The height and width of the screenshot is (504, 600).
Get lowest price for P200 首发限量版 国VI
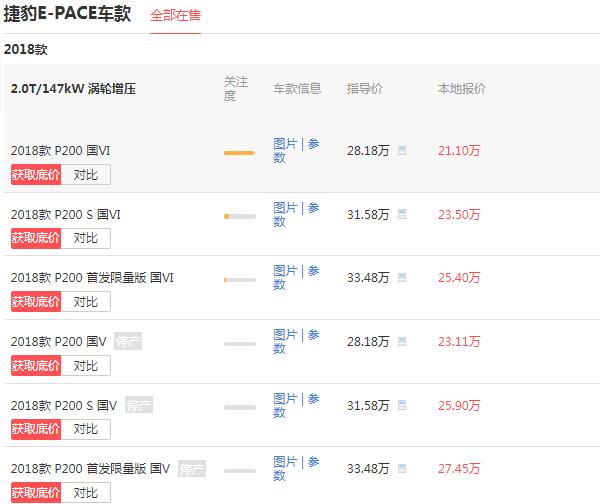[x=36, y=302]
